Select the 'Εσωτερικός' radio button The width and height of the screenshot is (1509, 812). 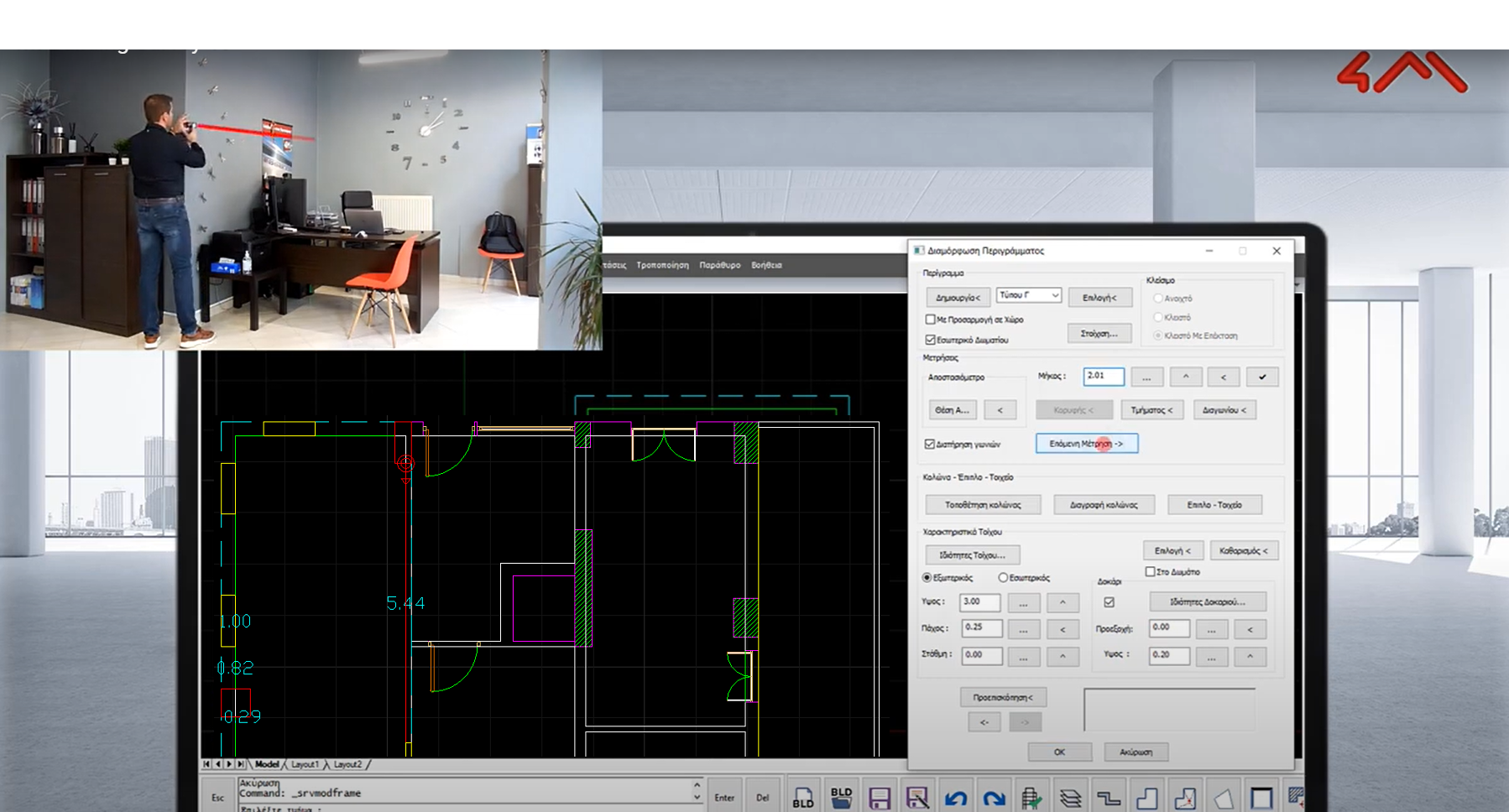click(1003, 578)
